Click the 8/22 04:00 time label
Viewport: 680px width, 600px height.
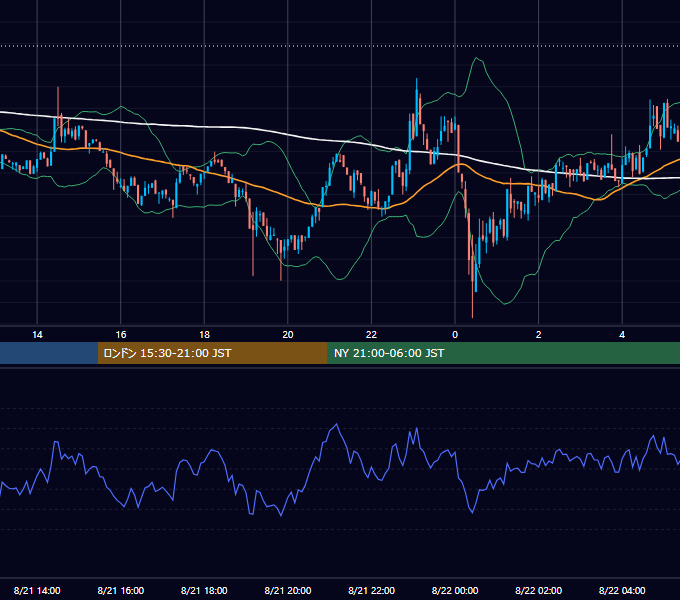622,590
